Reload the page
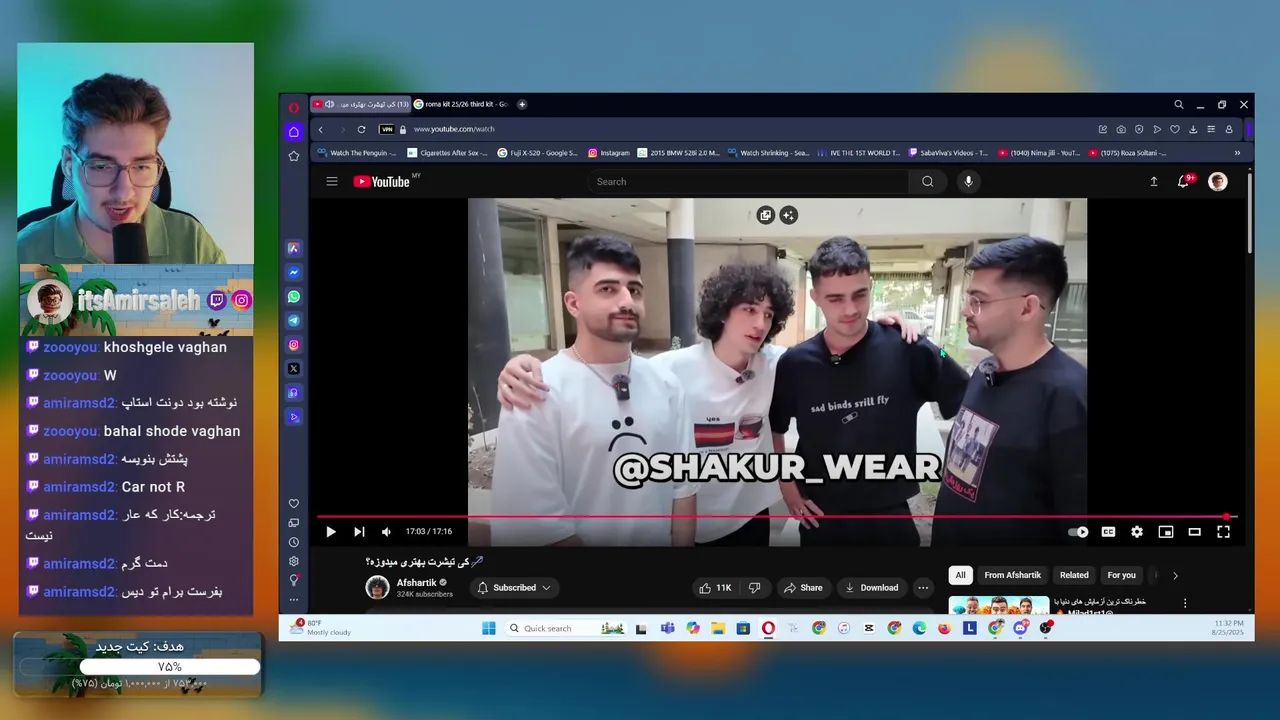The image size is (1280, 720). click(x=361, y=129)
